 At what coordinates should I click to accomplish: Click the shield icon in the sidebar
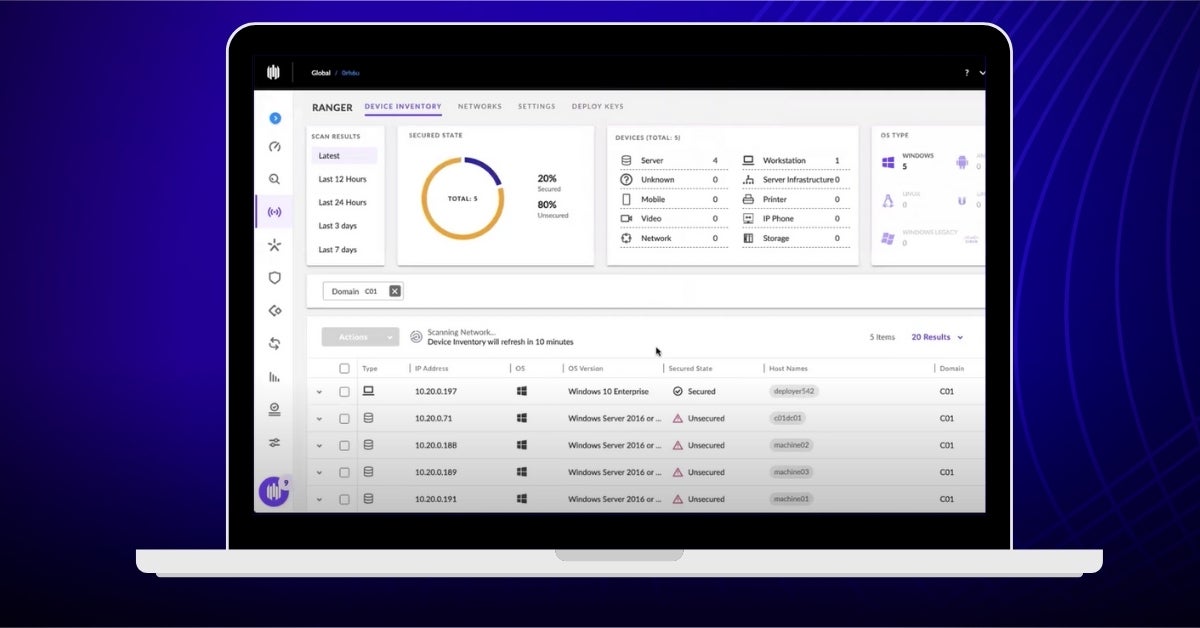coord(274,278)
